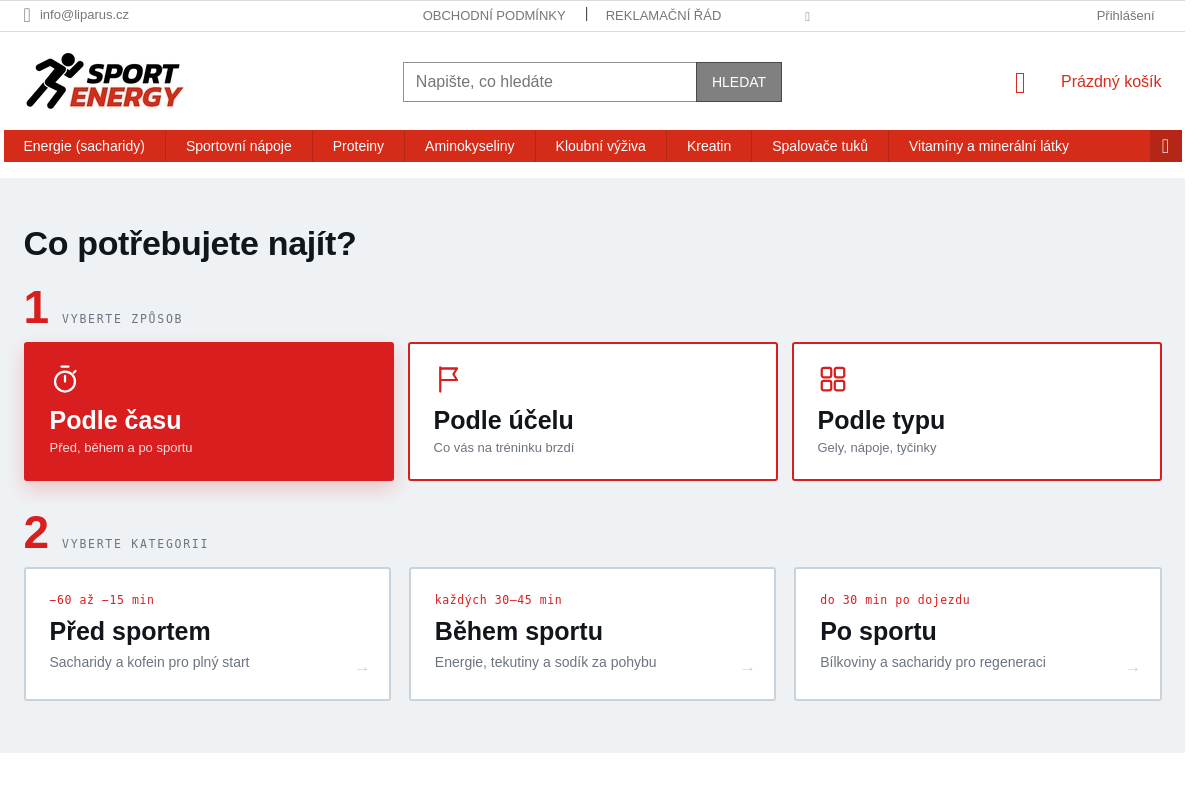Click the HLEDAT search button
The width and height of the screenshot is (1200, 800).
[739, 82]
